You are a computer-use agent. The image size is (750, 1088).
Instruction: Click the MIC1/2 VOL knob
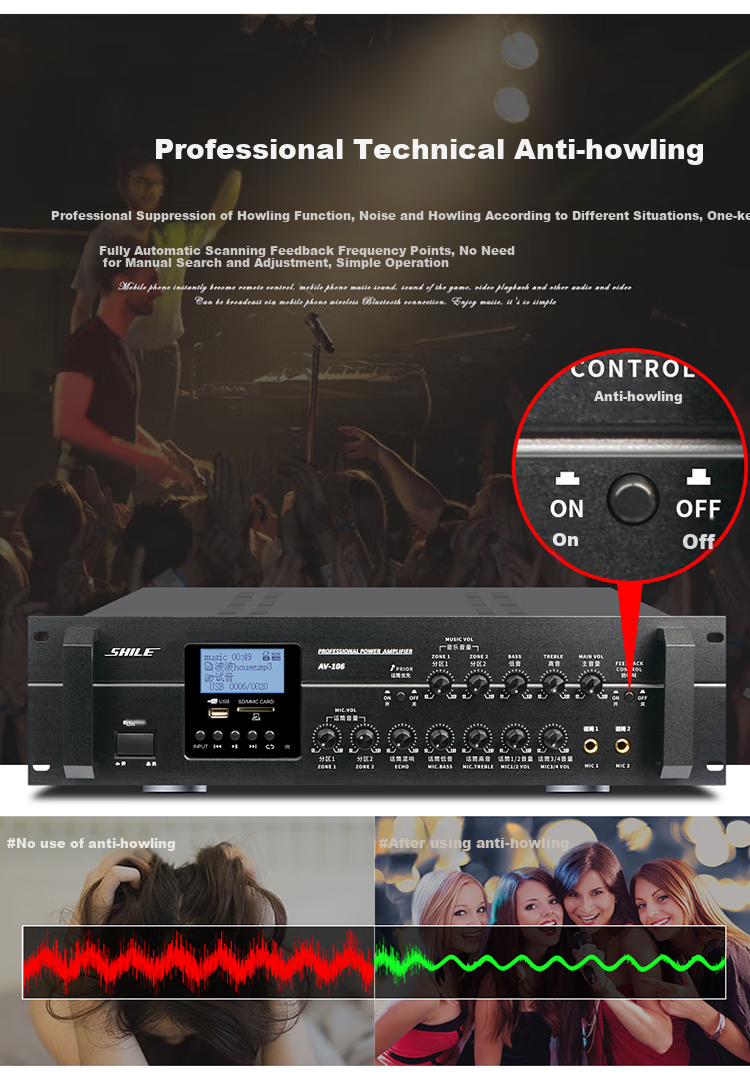515,739
